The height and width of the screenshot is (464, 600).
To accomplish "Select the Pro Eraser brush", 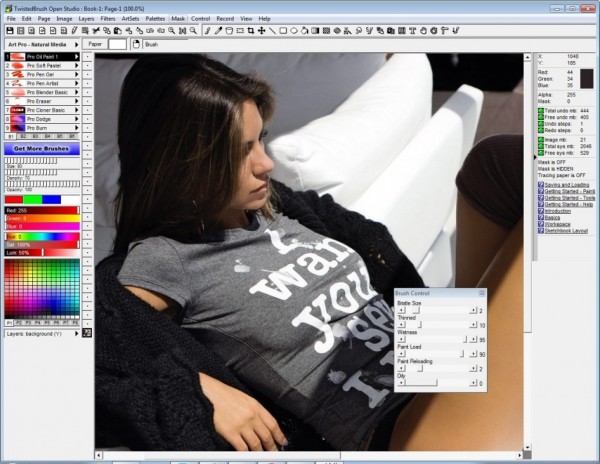I will 40,101.
